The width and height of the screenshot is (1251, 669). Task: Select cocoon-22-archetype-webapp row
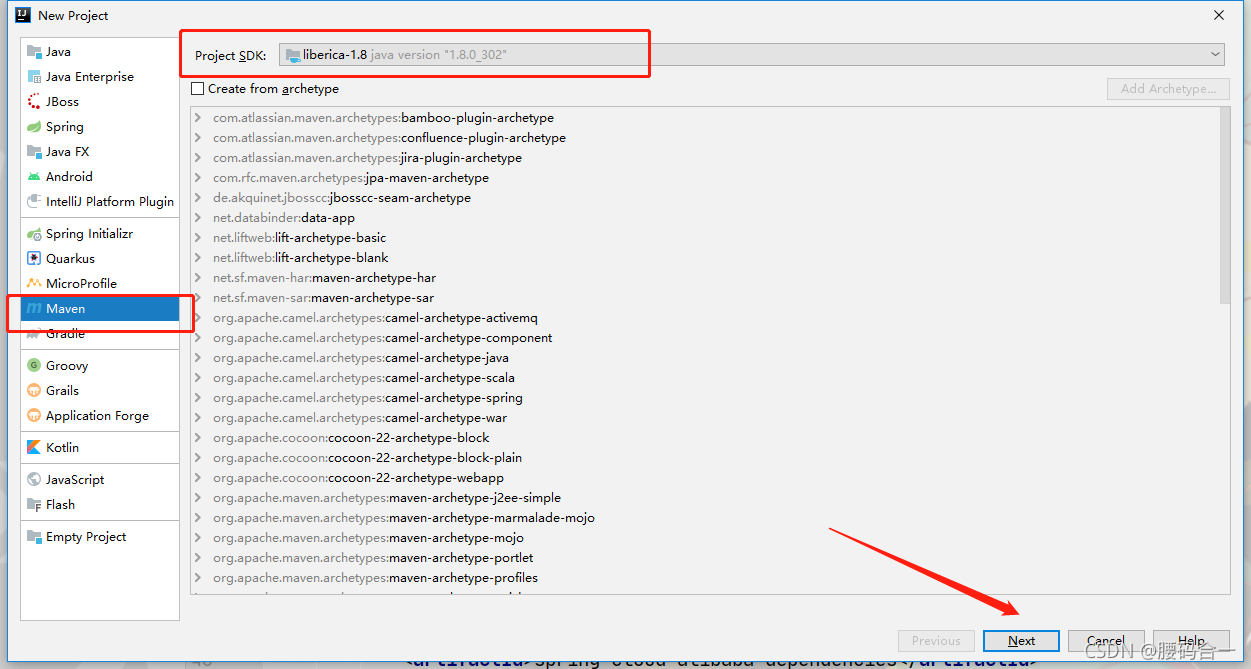(705, 478)
